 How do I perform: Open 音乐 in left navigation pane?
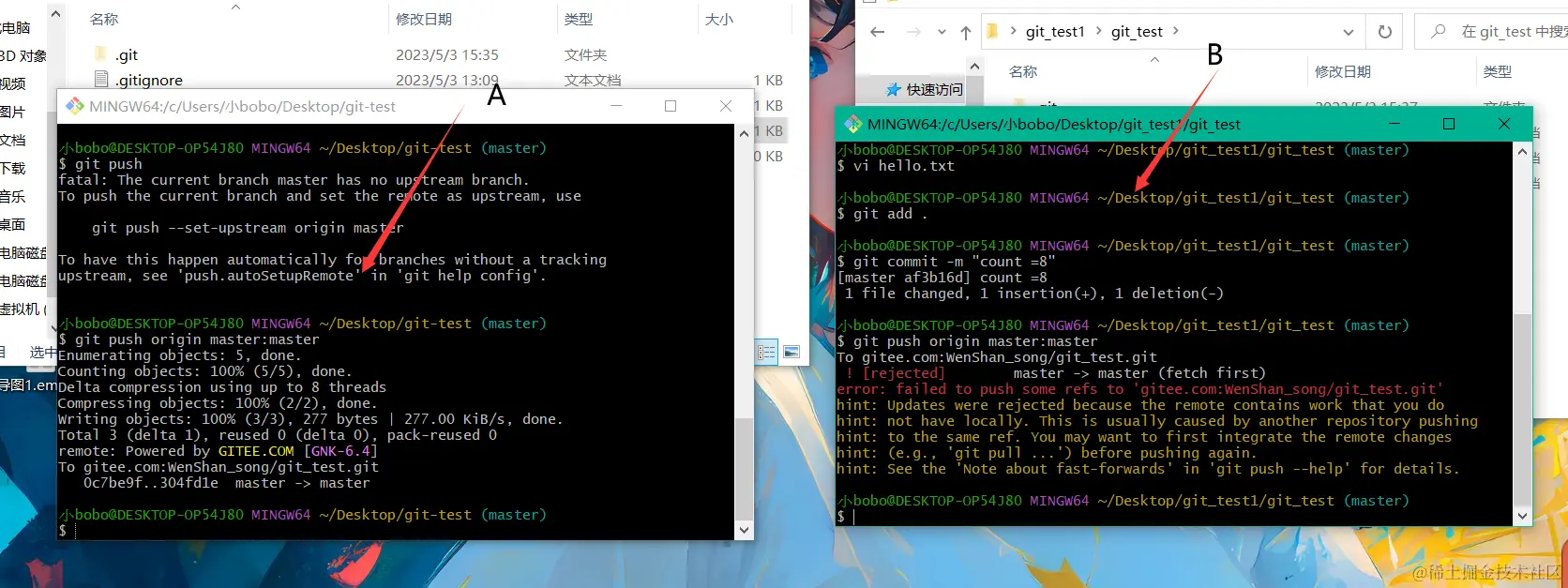(x=13, y=196)
